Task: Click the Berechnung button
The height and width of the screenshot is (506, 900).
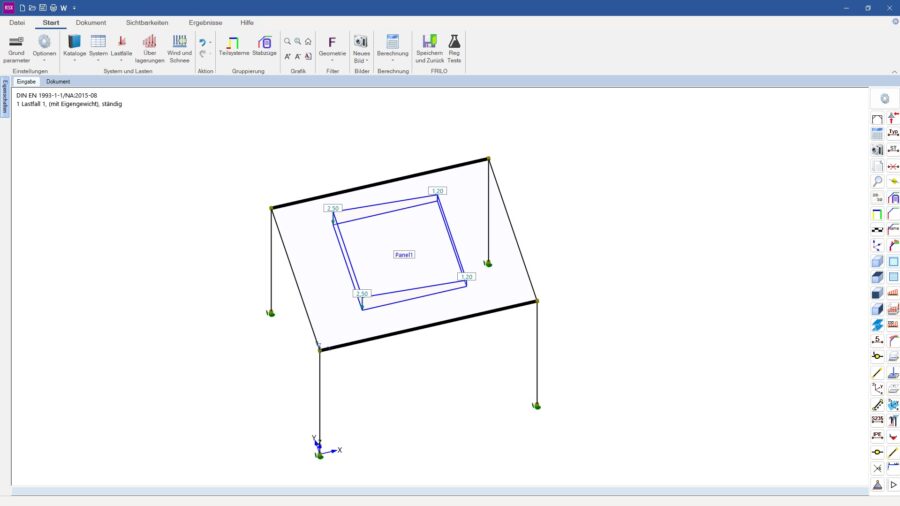Action: [393, 47]
